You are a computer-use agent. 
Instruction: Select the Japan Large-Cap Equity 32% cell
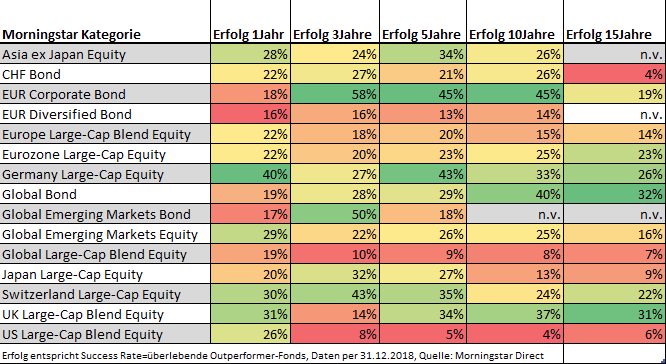pyautogui.click(x=335, y=274)
